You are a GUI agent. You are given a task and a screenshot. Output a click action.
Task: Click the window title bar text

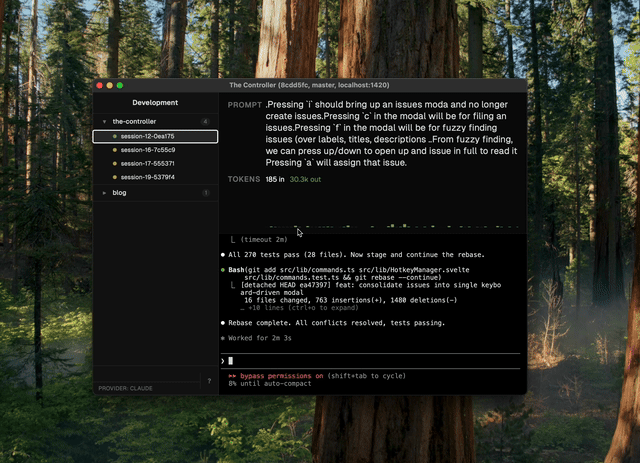click(x=309, y=85)
